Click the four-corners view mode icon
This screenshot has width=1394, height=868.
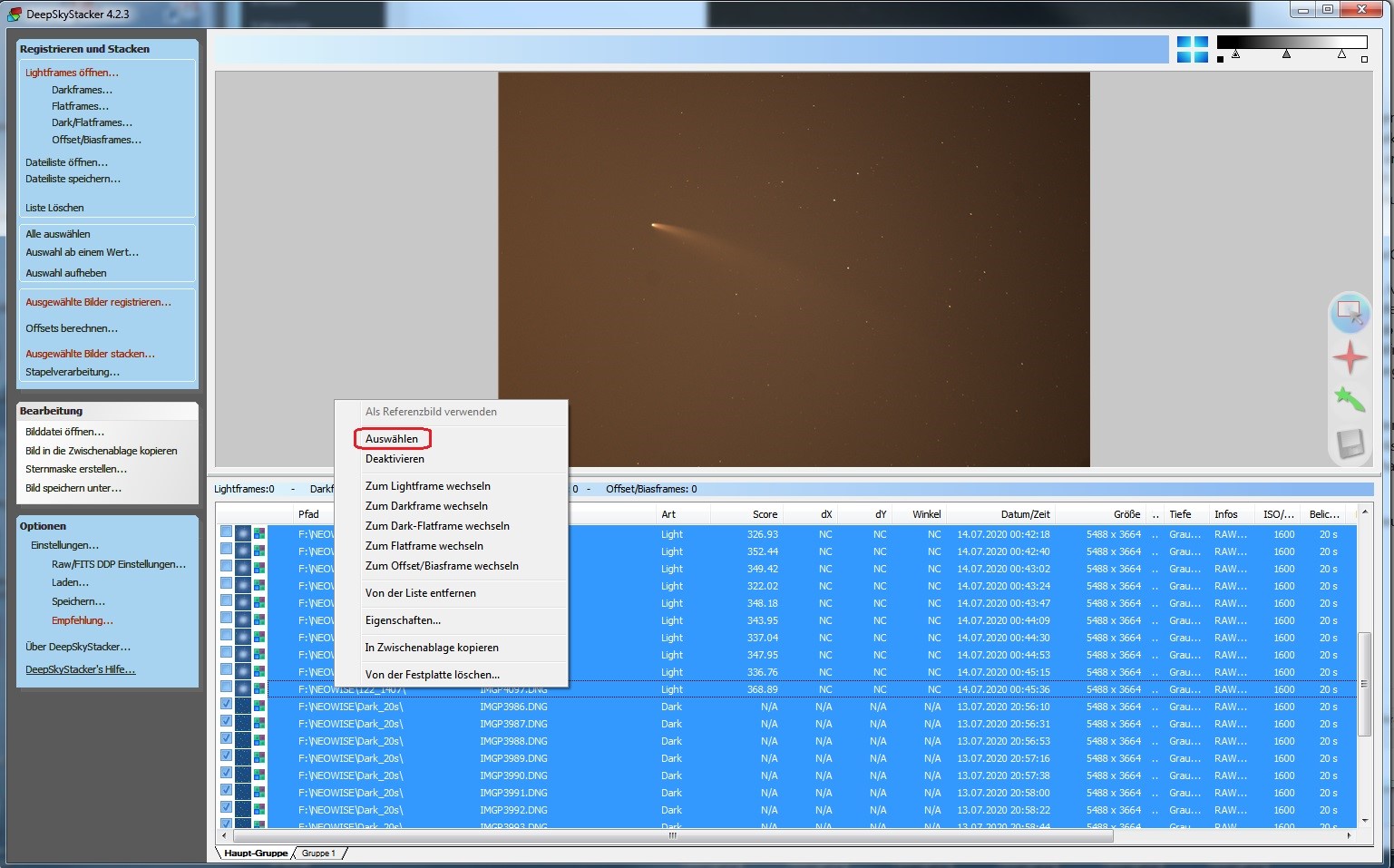(1192, 49)
